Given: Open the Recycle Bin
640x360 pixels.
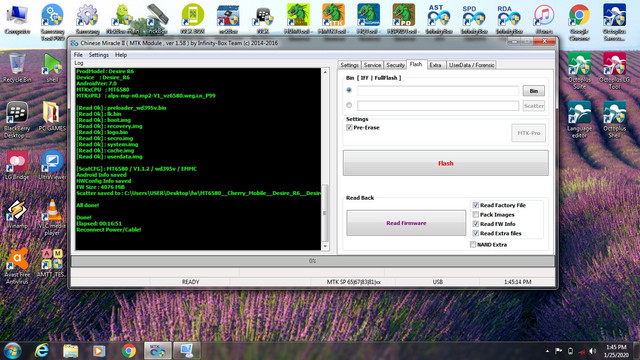Looking at the screenshot, I should pyautogui.click(x=17, y=67).
